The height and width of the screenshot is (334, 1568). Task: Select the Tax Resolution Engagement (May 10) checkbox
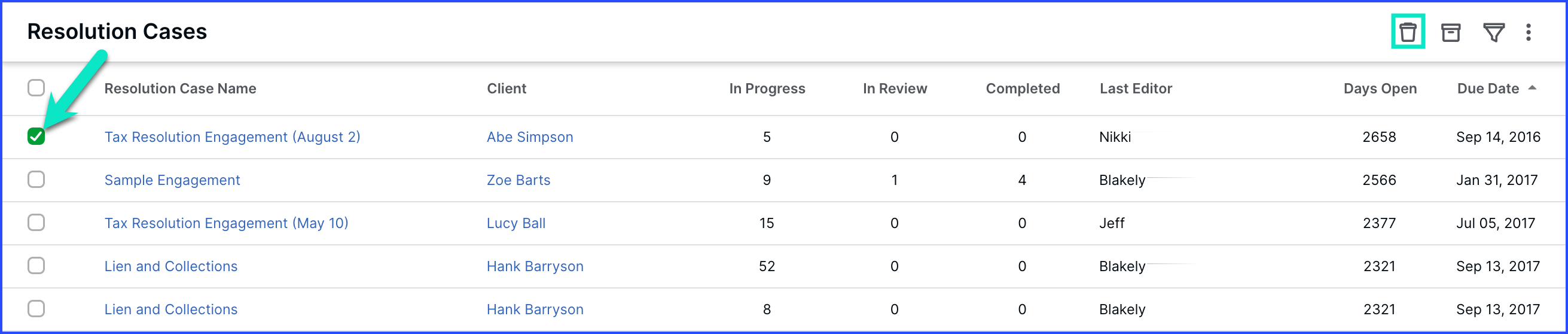[36, 223]
